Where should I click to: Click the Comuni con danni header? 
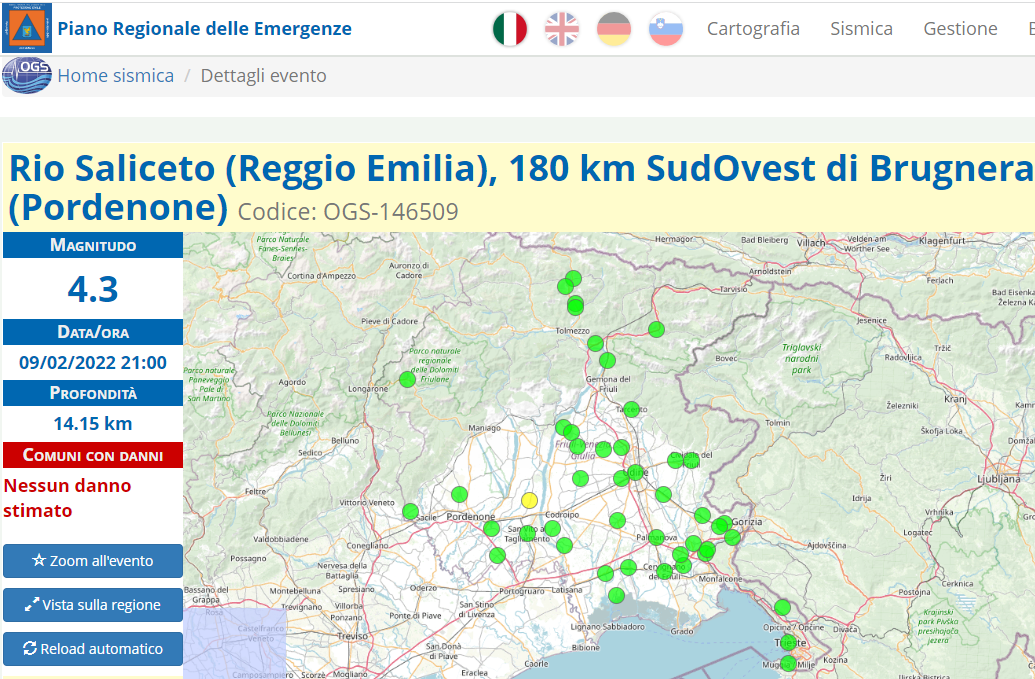click(x=93, y=455)
